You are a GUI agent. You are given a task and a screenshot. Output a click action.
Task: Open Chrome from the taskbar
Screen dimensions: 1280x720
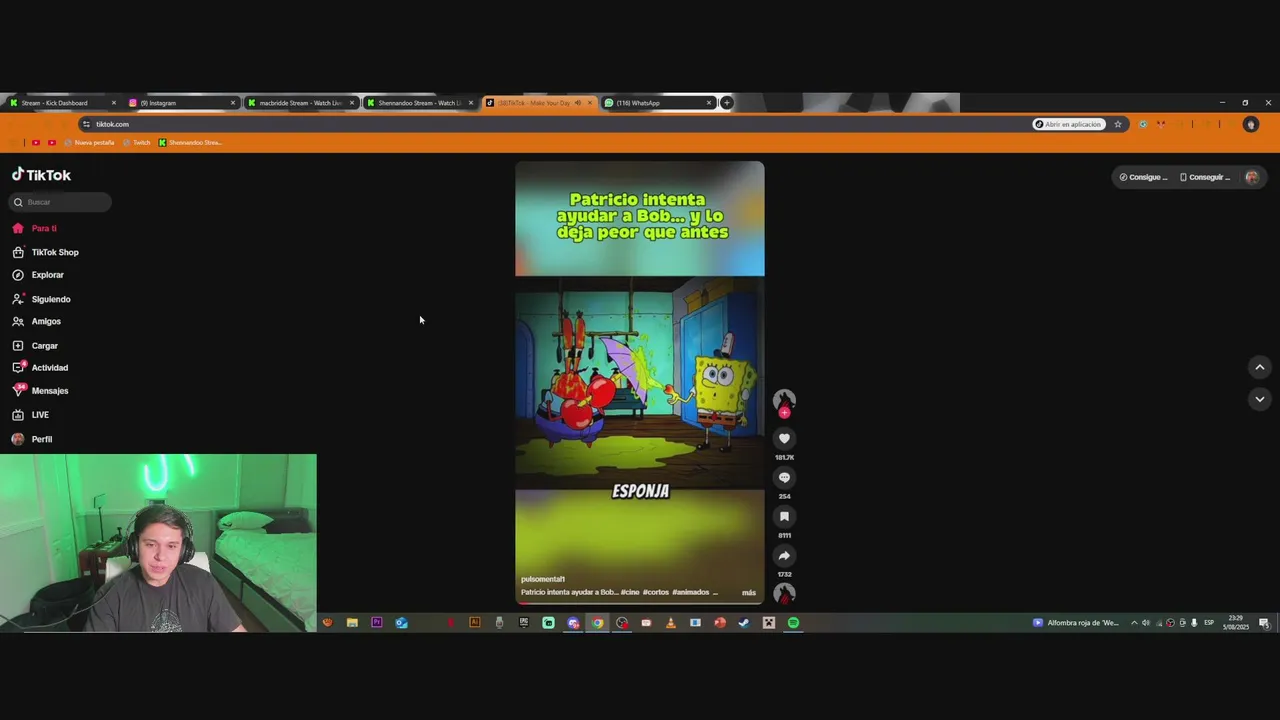point(597,623)
